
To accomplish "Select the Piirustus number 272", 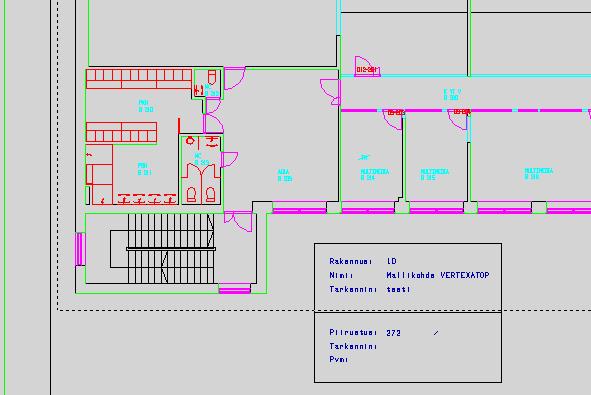I will [x=393, y=333].
